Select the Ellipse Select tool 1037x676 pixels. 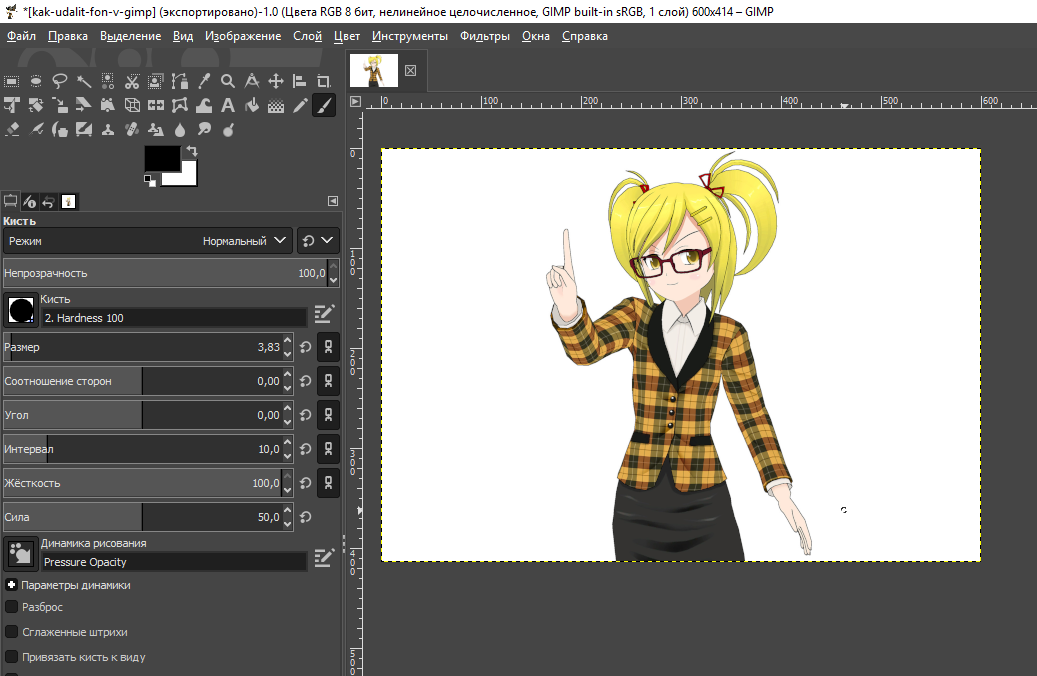[x=36, y=81]
